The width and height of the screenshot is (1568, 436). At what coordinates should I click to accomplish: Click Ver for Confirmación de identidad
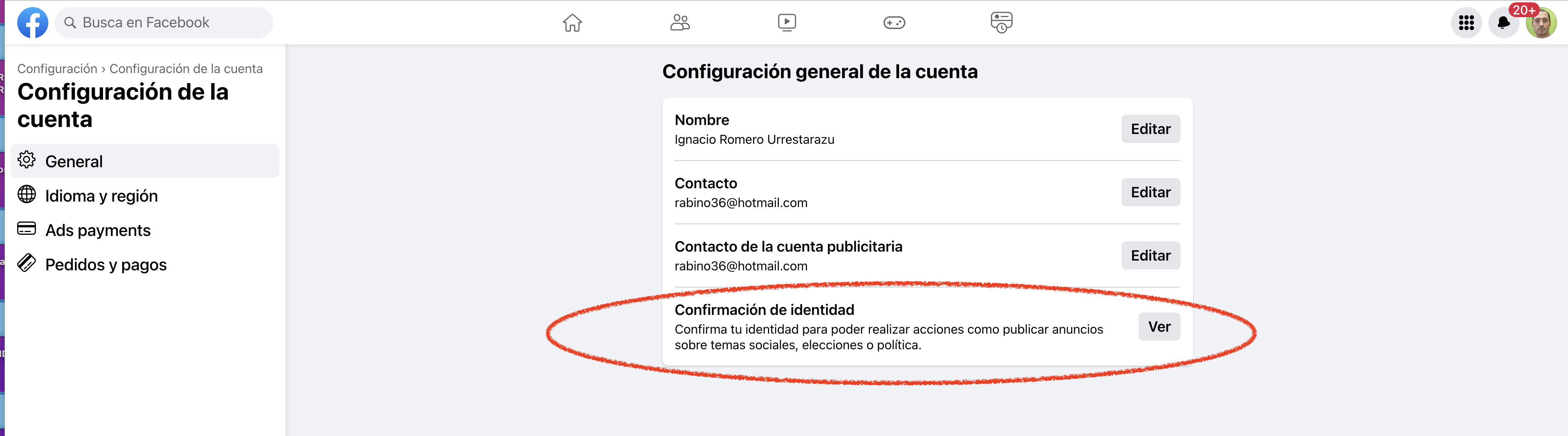click(x=1159, y=327)
